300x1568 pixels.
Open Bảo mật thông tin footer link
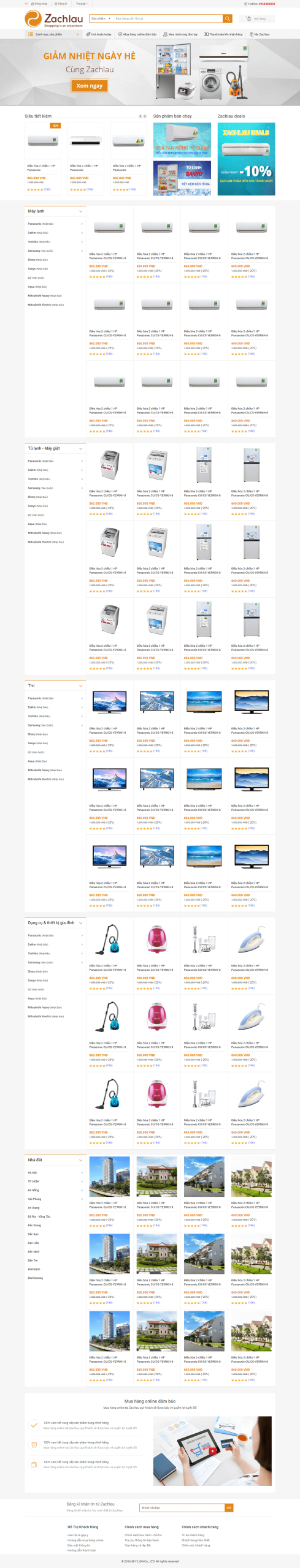[x=79, y=1545]
